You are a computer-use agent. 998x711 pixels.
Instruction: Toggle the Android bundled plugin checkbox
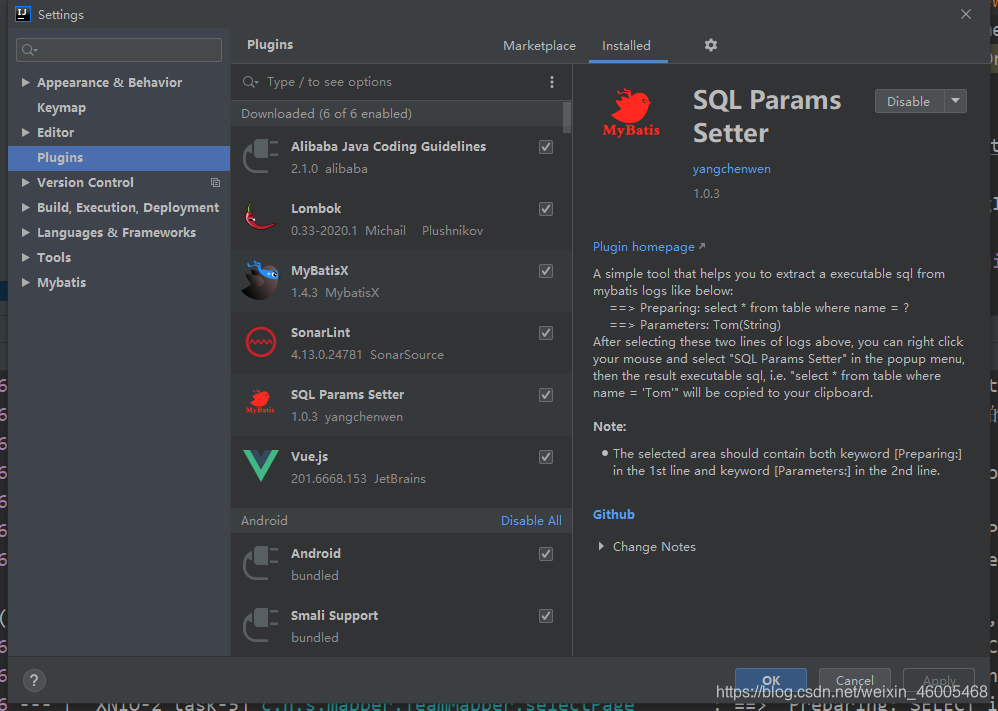[545, 554]
